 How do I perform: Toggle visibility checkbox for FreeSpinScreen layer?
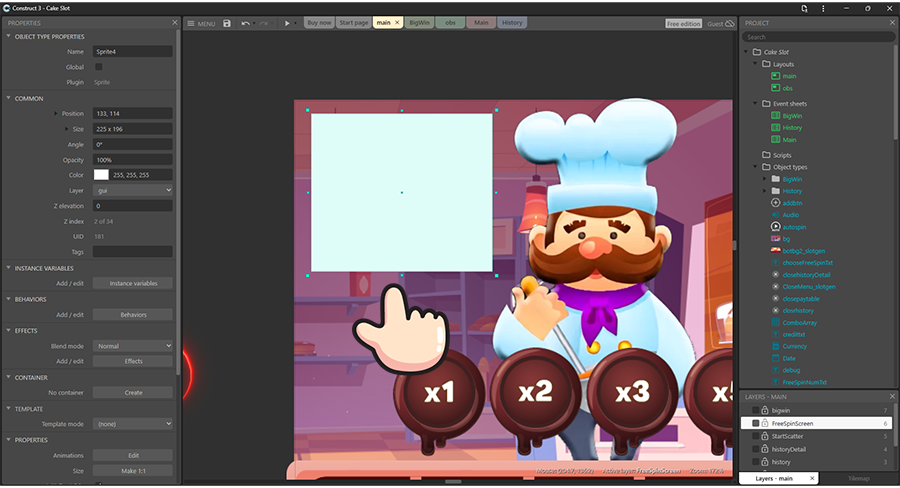click(x=755, y=423)
